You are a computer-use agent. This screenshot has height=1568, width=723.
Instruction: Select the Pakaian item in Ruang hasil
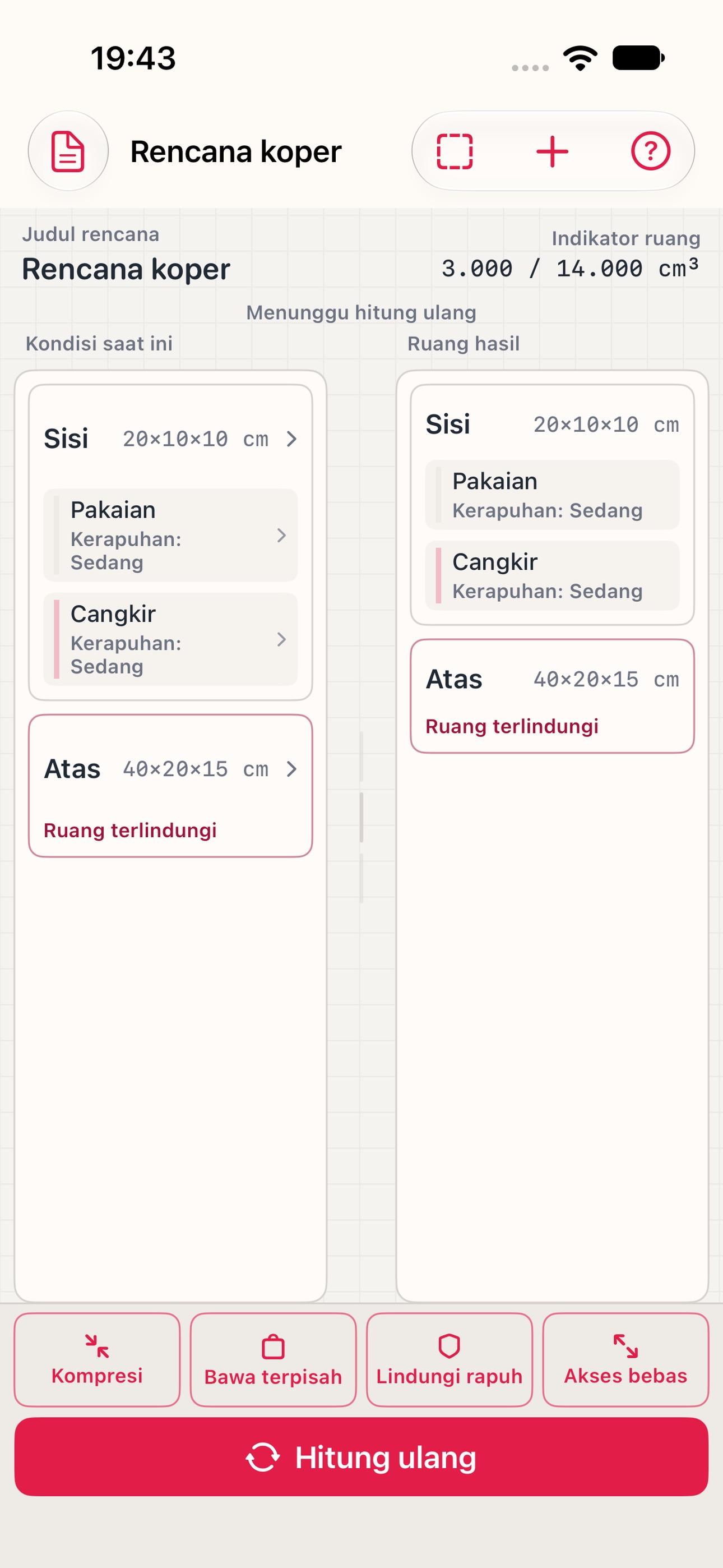(x=553, y=495)
